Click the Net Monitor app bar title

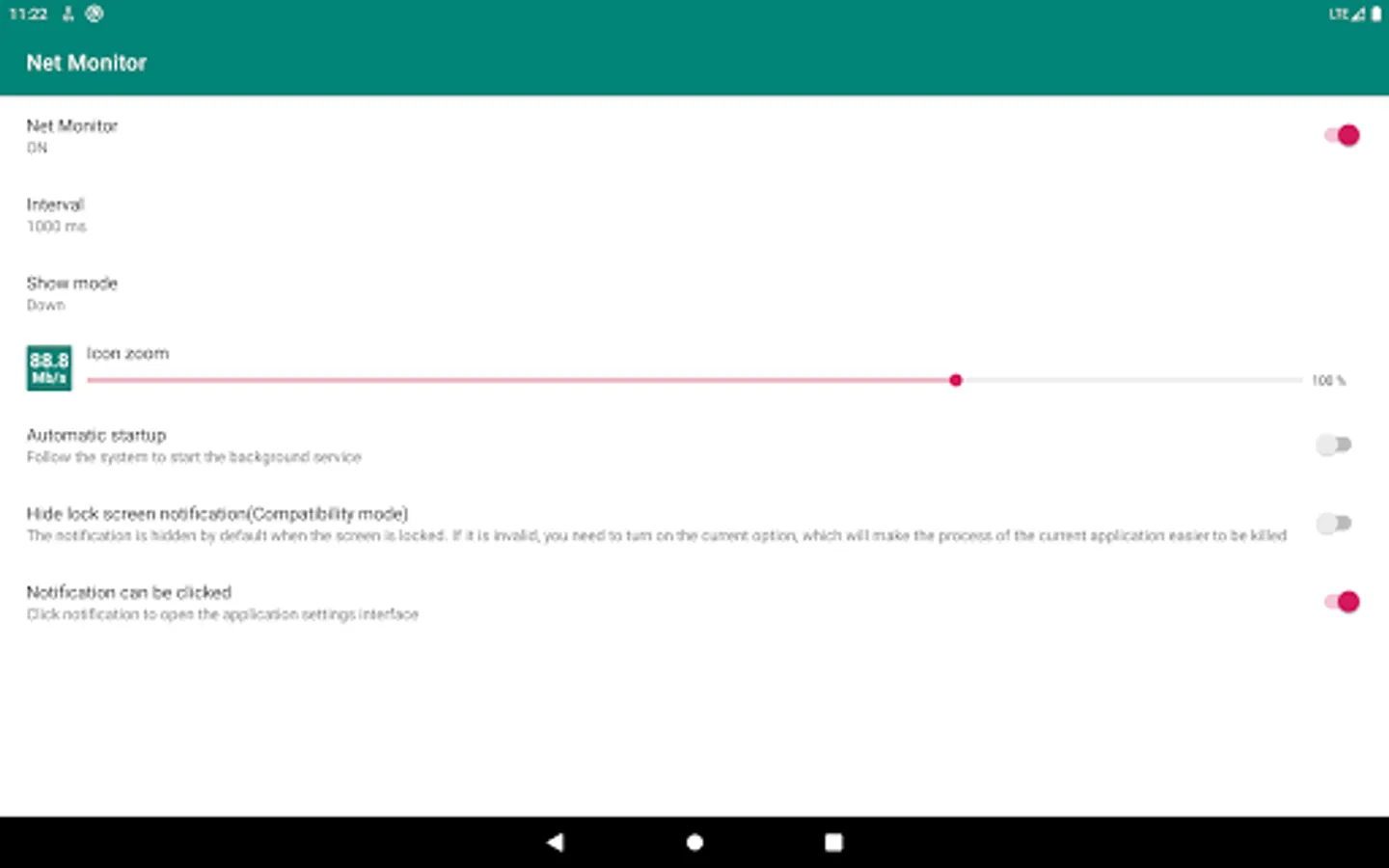click(x=87, y=63)
